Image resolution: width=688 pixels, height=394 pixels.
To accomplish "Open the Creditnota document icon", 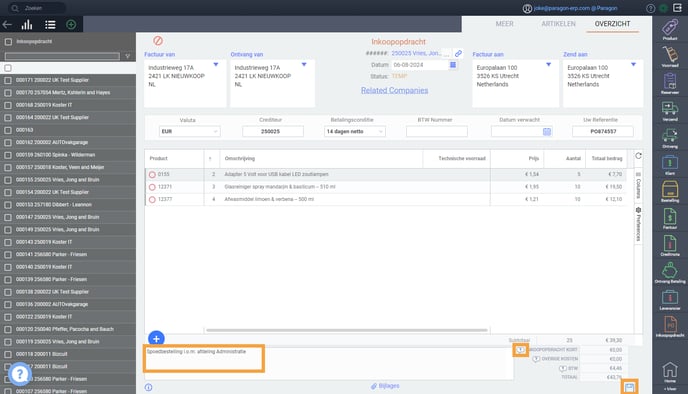I will [x=670, y=243].
